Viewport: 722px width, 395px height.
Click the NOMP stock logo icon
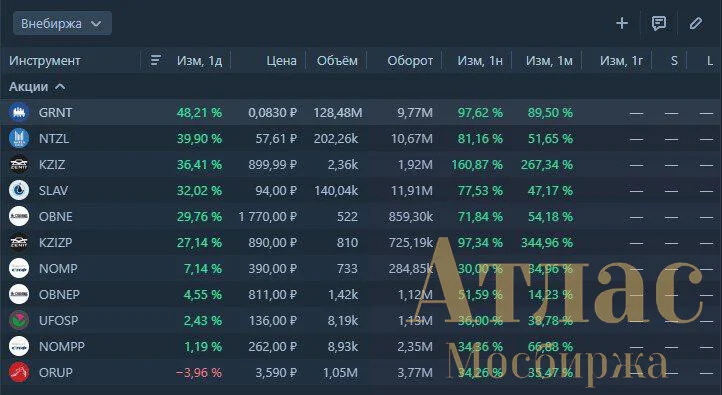pyautogui.click(x=19, y=268)
